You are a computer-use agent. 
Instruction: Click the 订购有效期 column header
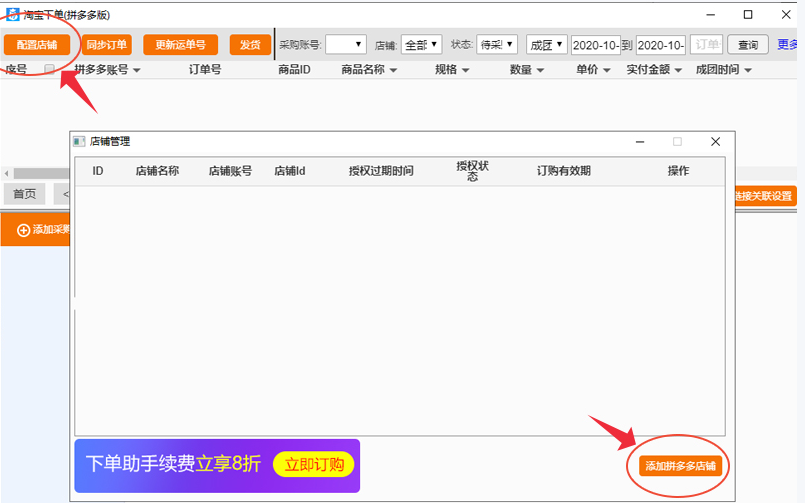(564, 171)
